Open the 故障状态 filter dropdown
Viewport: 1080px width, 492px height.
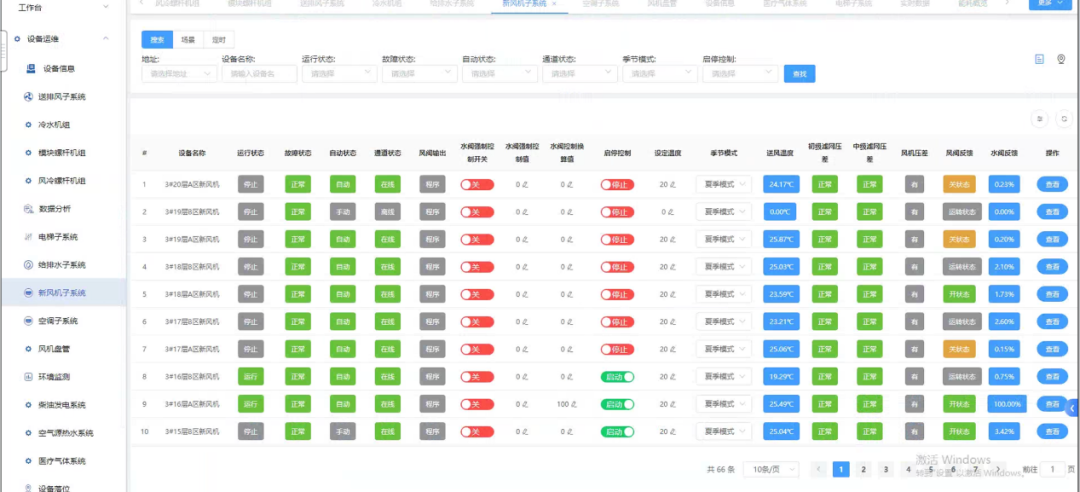click(419, 74)
